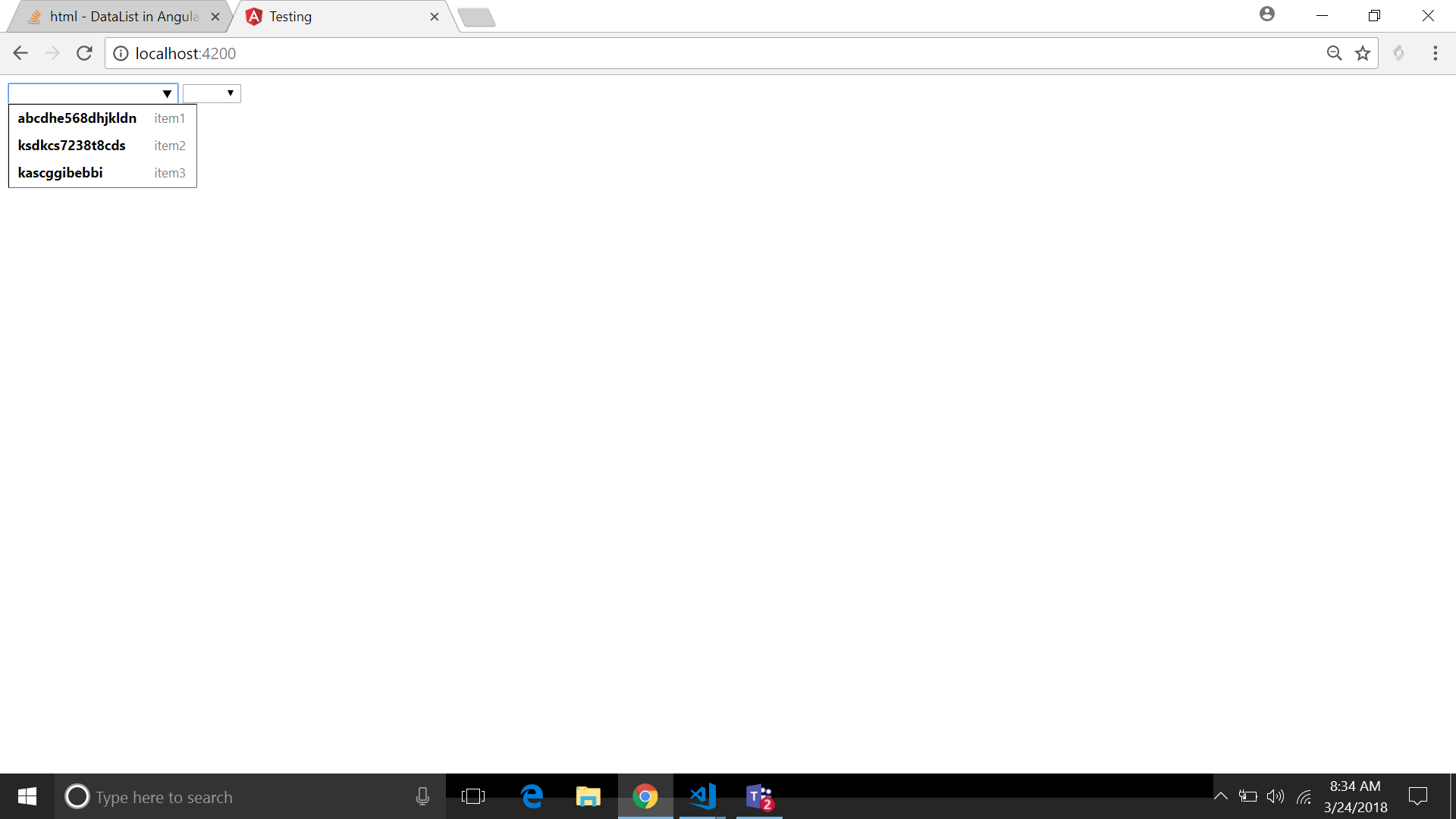
Task: Open Visual Studio Code from taskbar
Action: [x=702, y=796]
